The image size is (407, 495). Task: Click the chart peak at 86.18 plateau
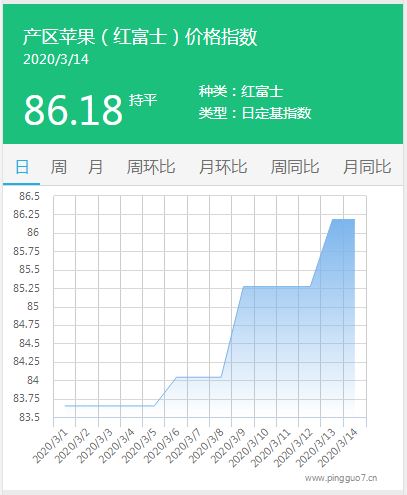[x=343, y=219]
